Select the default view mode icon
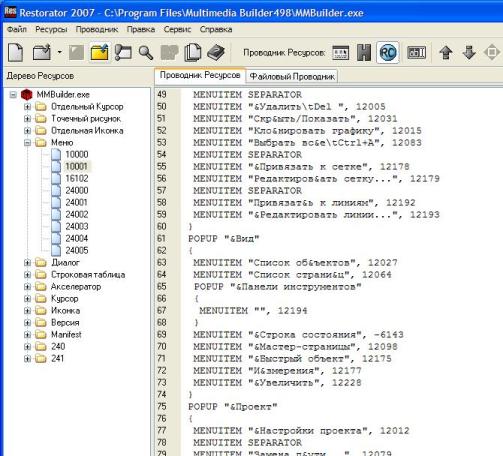The width and height of the screenshot is (503, 456). tap(341, 53)
